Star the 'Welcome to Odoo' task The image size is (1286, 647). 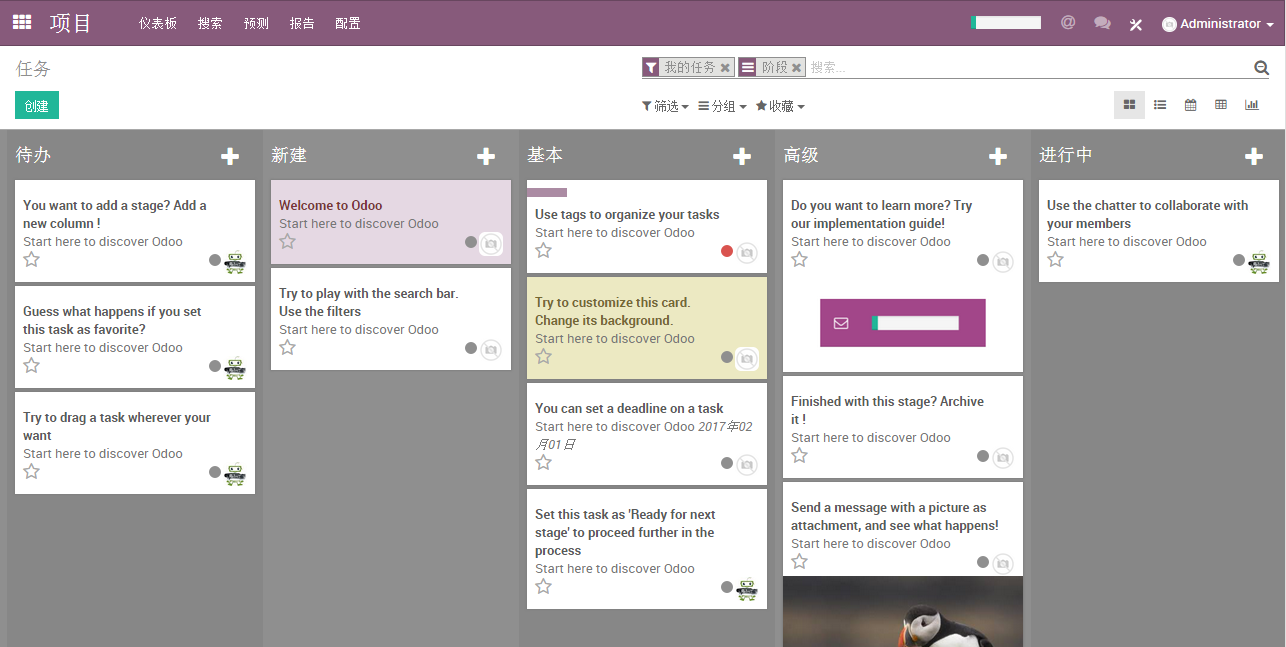tap(287, 242)
